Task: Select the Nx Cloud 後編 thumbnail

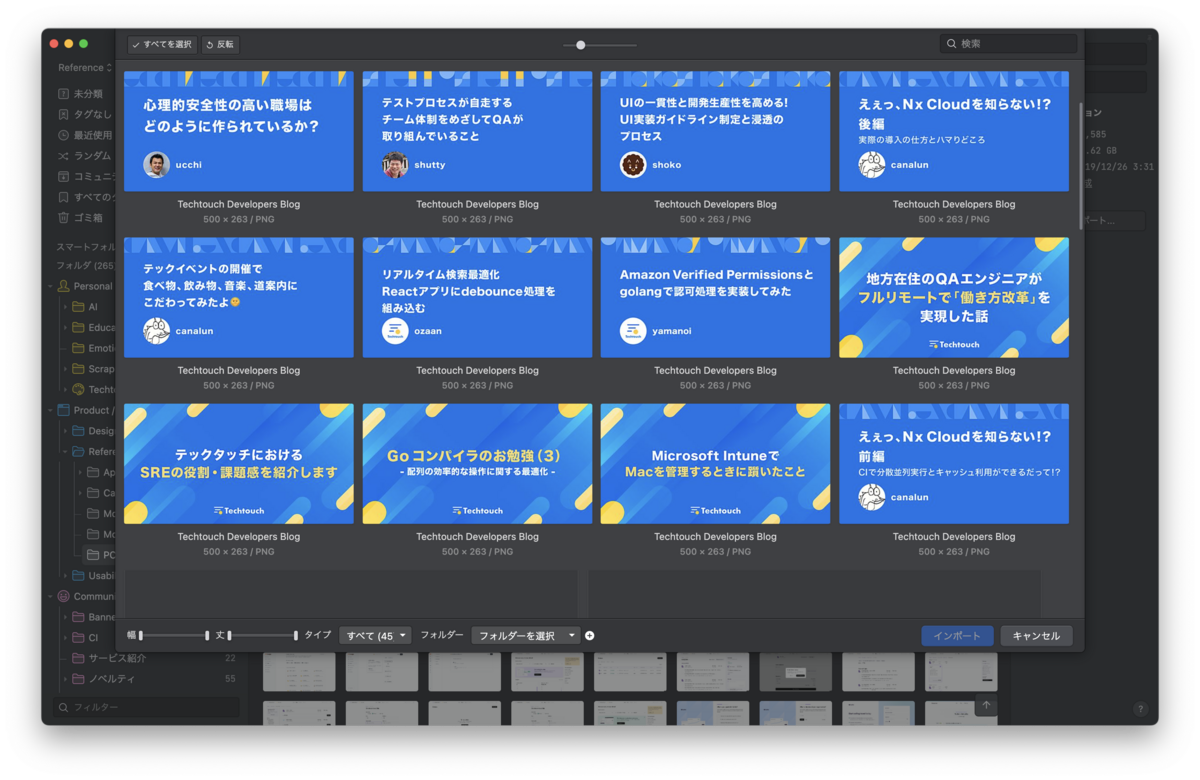Action: 954,131
